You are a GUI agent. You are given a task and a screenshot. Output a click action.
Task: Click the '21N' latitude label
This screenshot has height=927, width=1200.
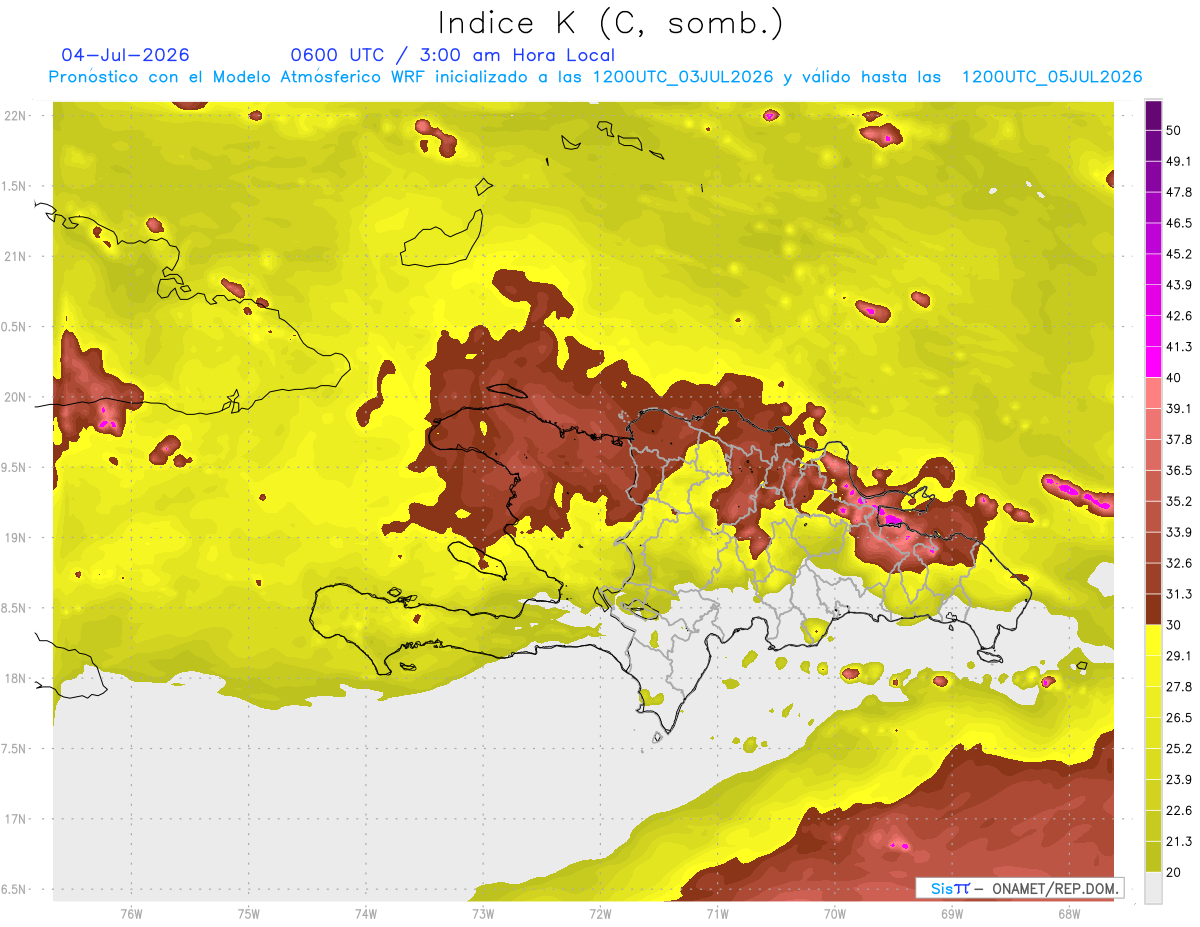[x=17, y=257]
